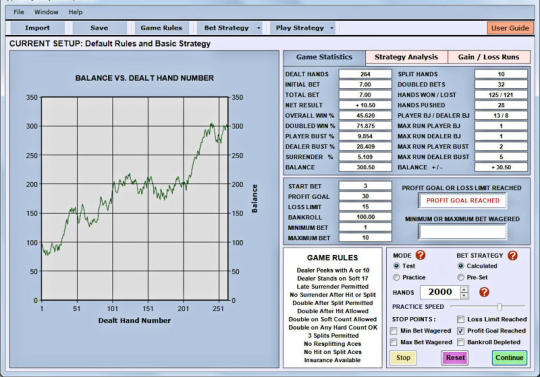This screenshot has width=540, height=377.
Task: Switch to the Game Statistics tab
Action: 324,57
